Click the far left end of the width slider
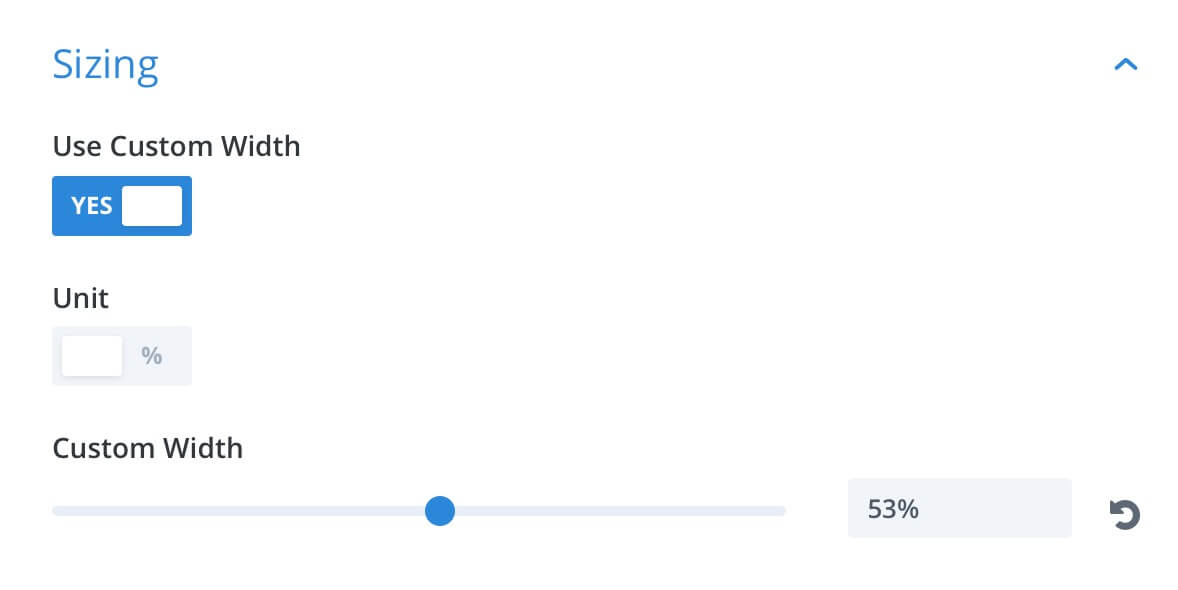 (x=56, y=511)
